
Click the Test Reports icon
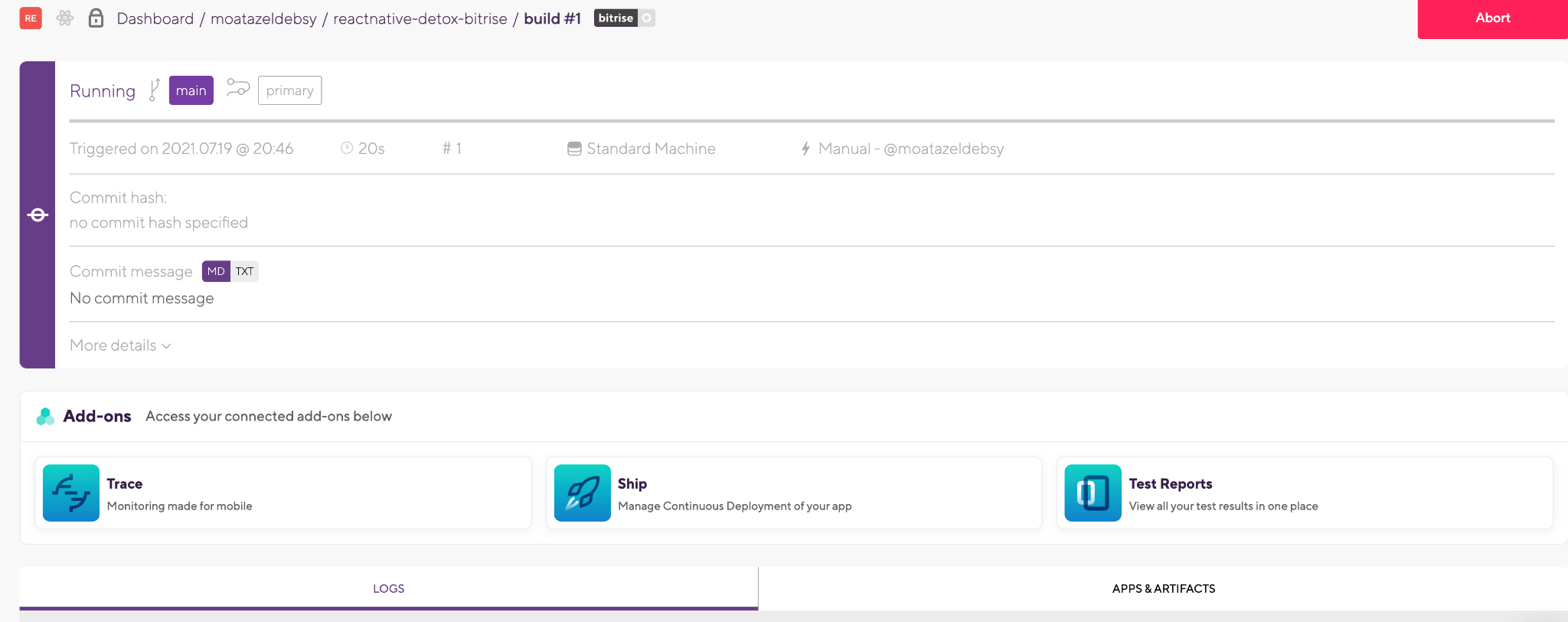click(1093, 493)
